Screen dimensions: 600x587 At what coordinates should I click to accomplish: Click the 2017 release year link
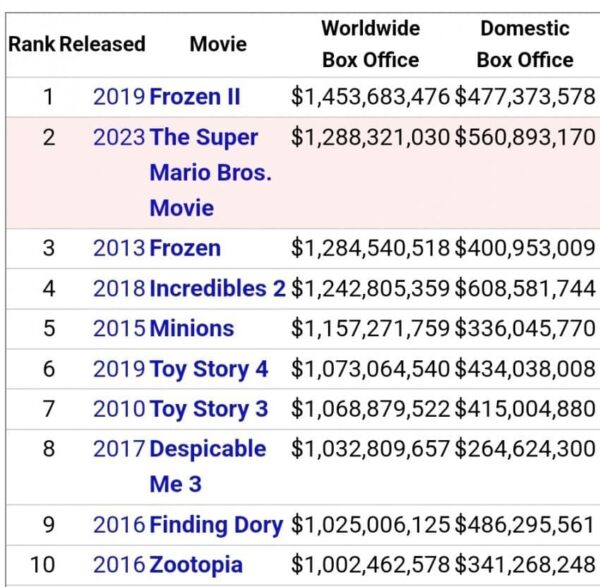119,448
